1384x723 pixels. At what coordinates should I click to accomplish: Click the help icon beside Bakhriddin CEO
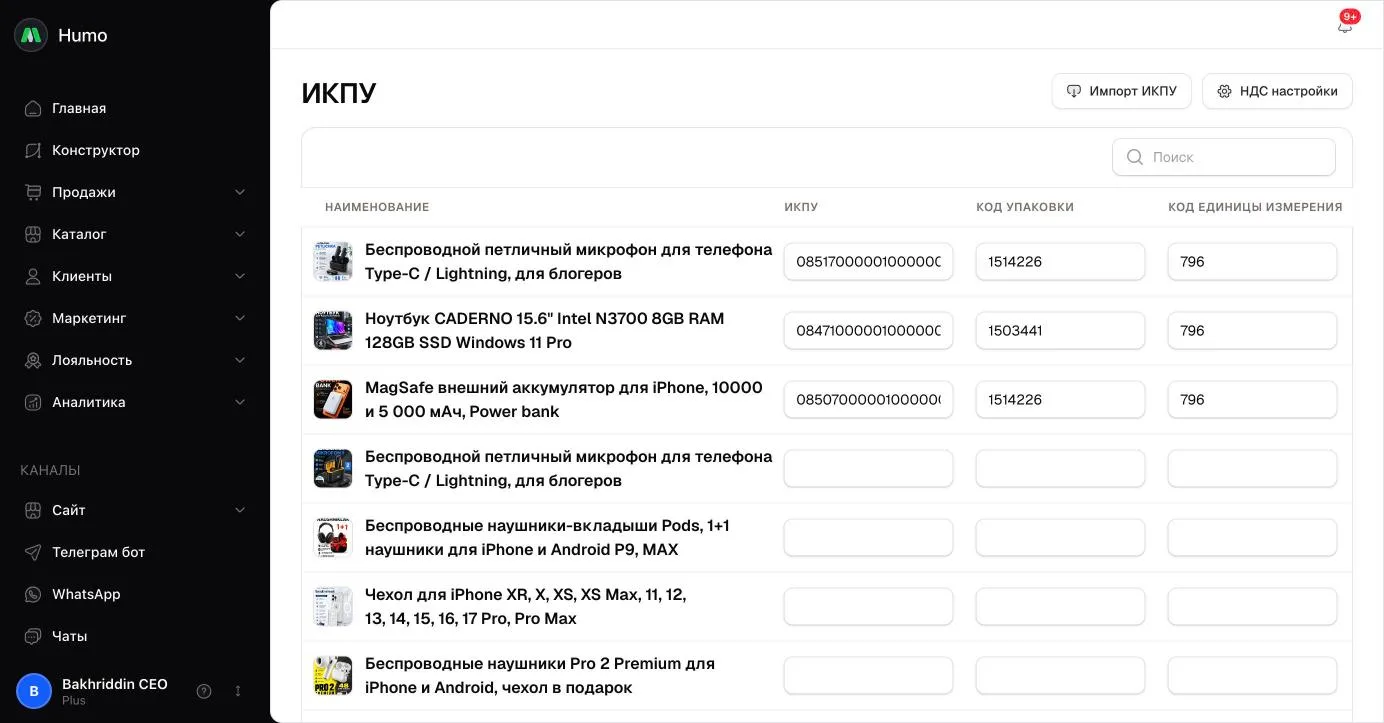pos(204,691)
